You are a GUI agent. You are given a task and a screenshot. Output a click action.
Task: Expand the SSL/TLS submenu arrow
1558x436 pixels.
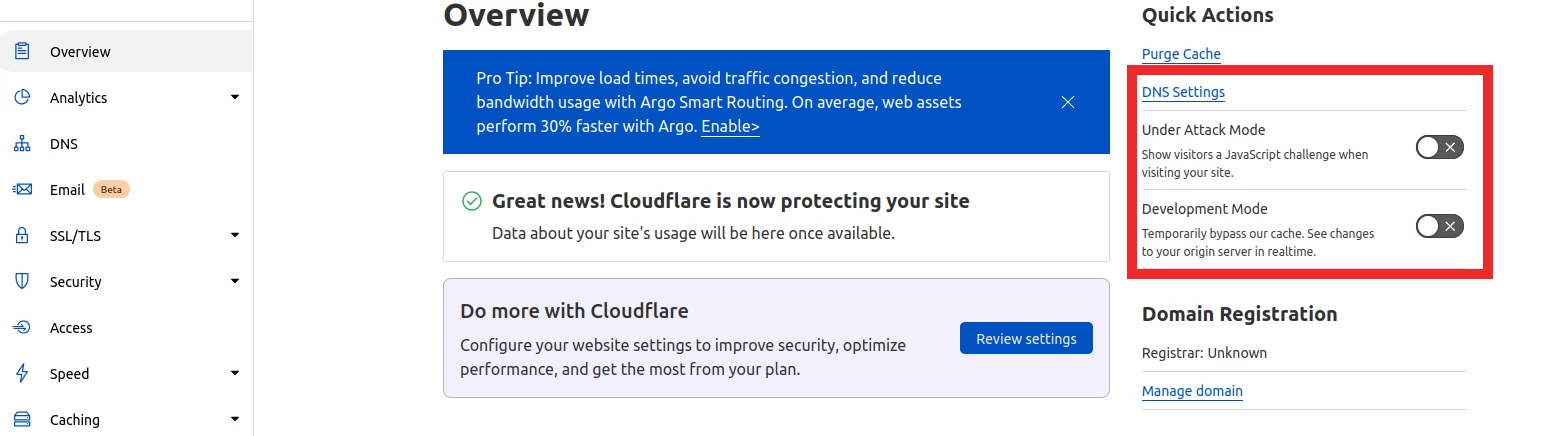[235, 236]
